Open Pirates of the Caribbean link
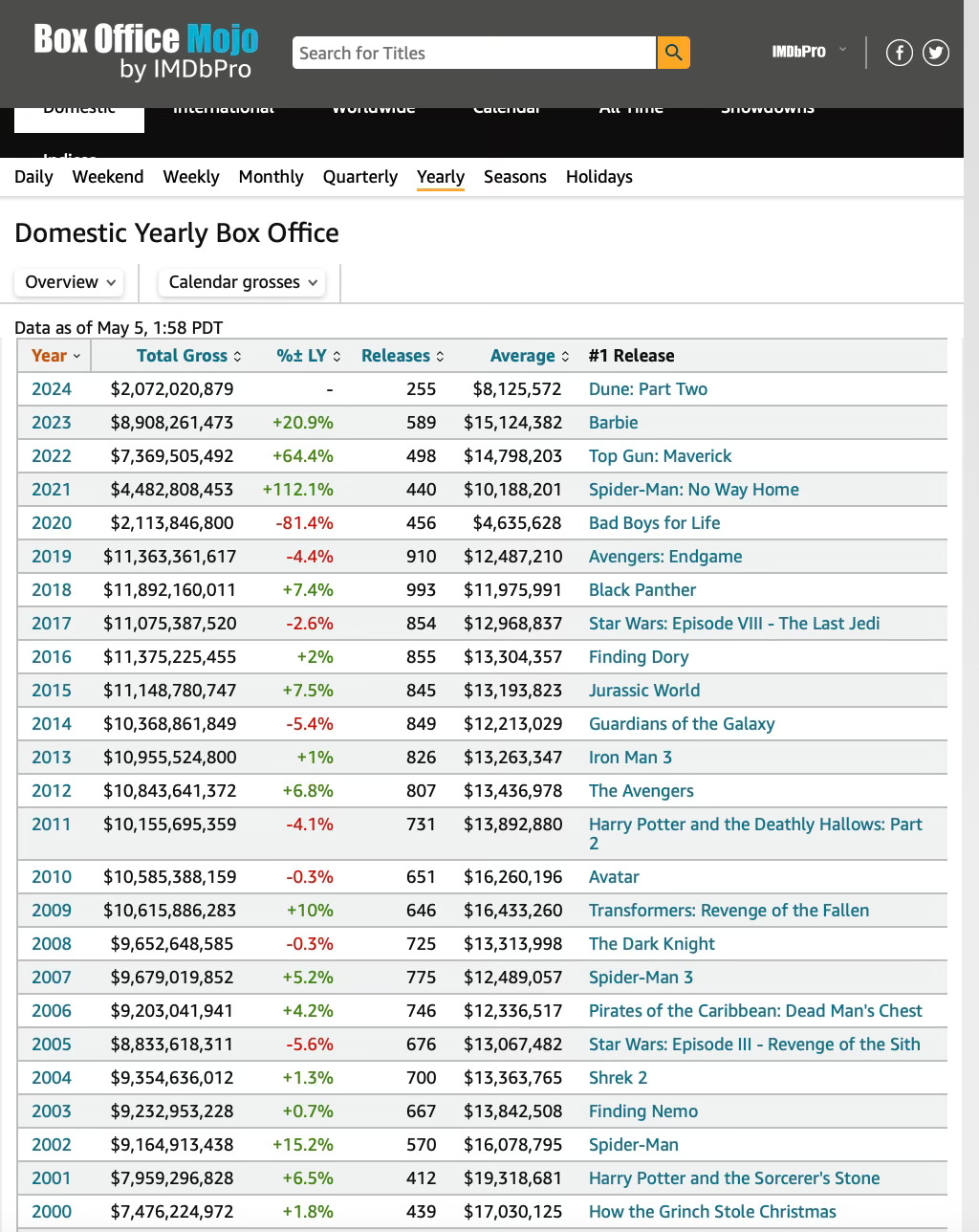The width and height of the screenshot is (979, 1232). [x=756, y=1011]
